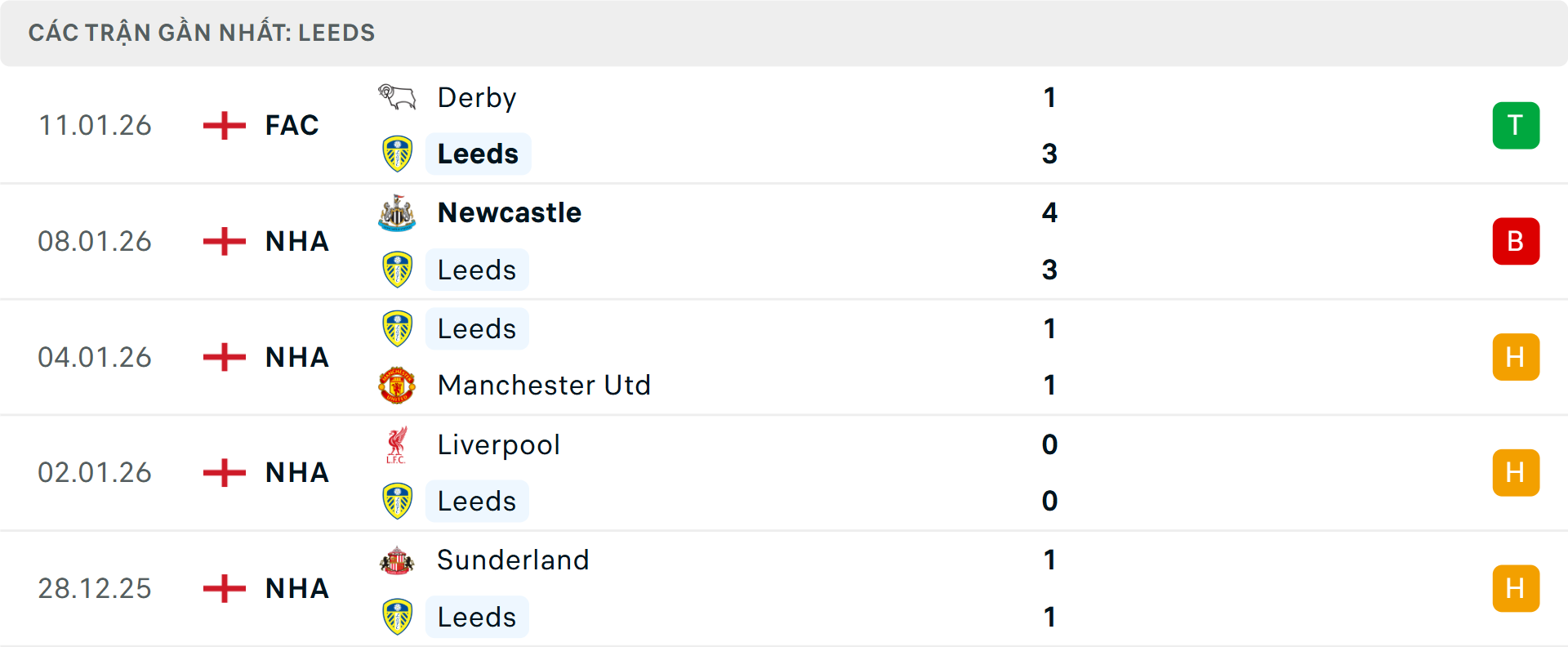Image resolution: width=1568 pixels, height=647 pixels.
Task: Open the Newcastle team link
Action: 510,212
